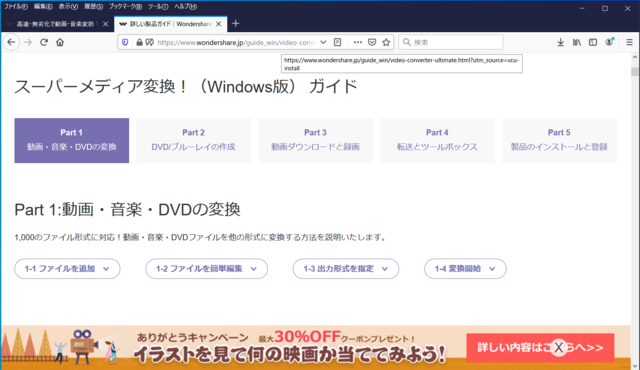Go back to the previous page
This screenshot has width=640, height=370.
click(11, 42)
